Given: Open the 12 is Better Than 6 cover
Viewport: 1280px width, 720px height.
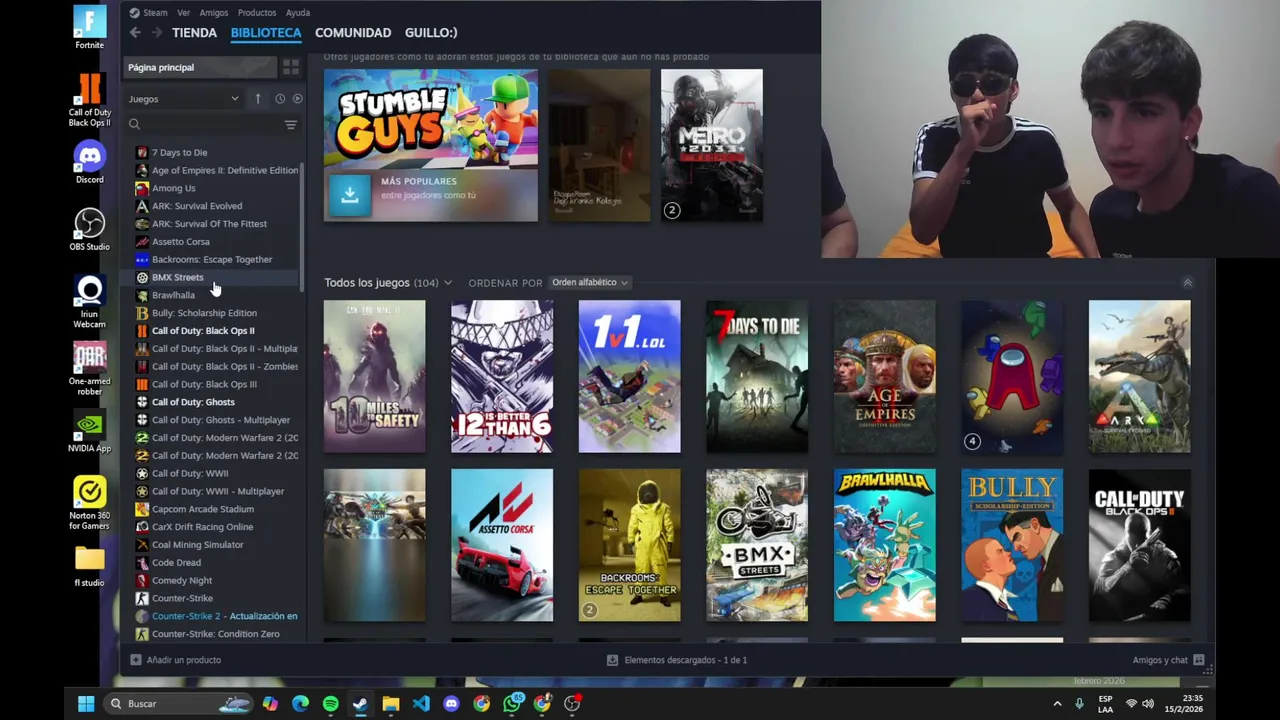Looking at the screenshot, I should click(501, 377).
